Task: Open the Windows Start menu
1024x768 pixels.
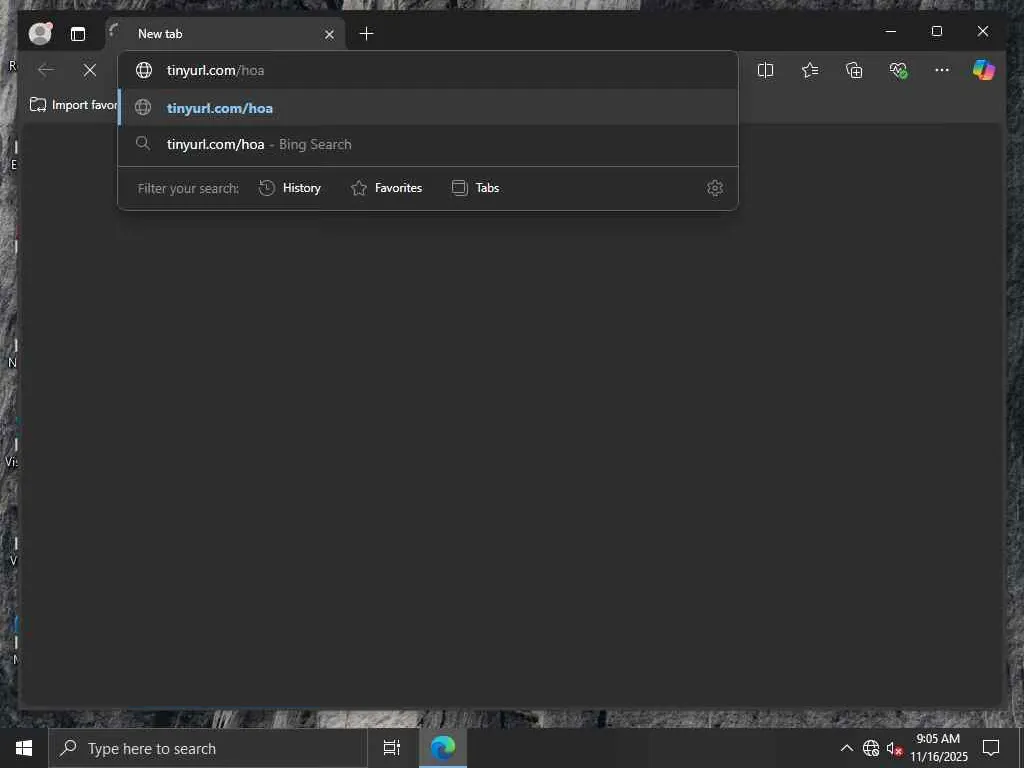Action: tap(24, 748)
